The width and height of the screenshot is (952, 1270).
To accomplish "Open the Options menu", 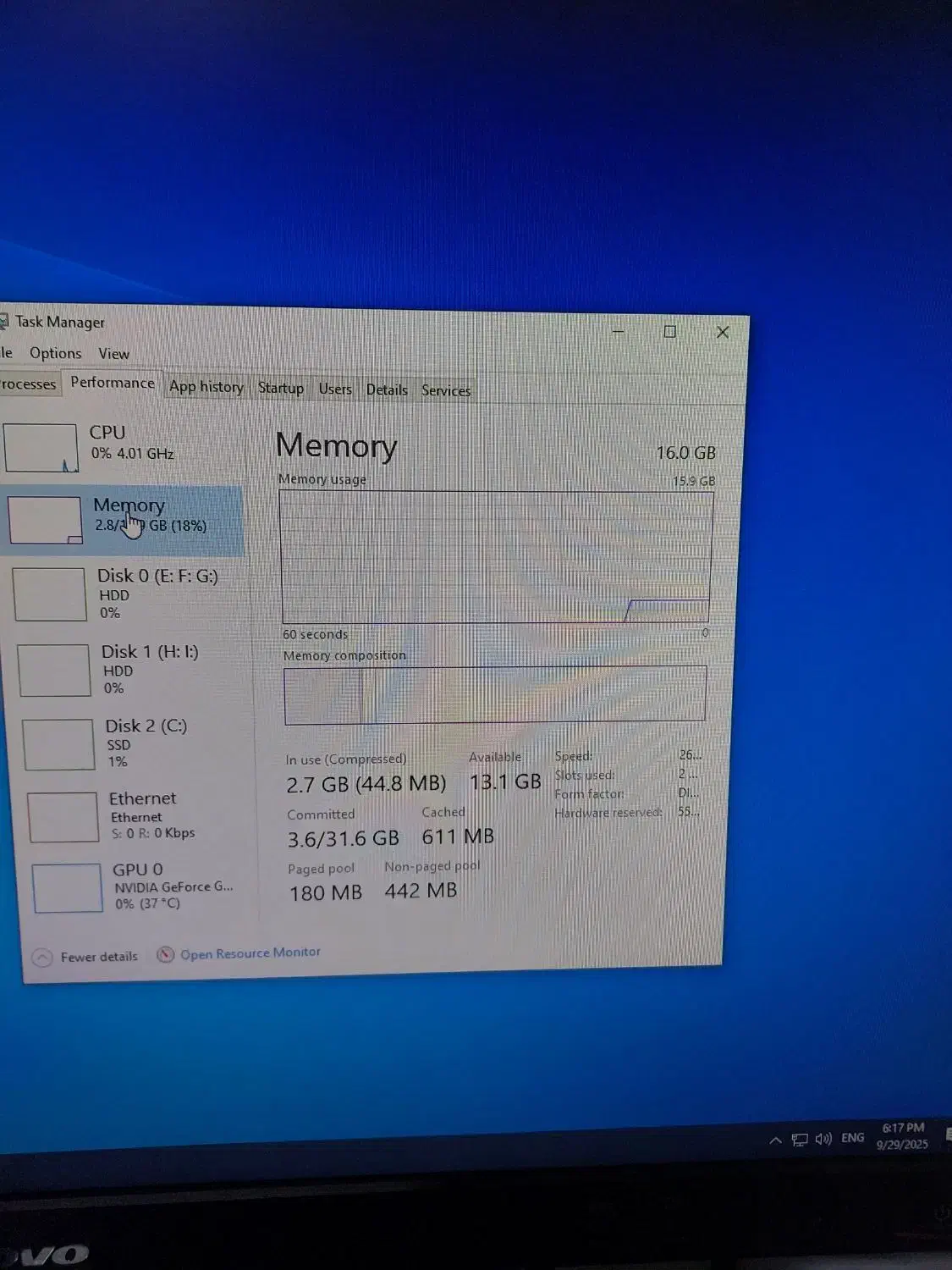I will pyautogui.click(x=56, y=353).
